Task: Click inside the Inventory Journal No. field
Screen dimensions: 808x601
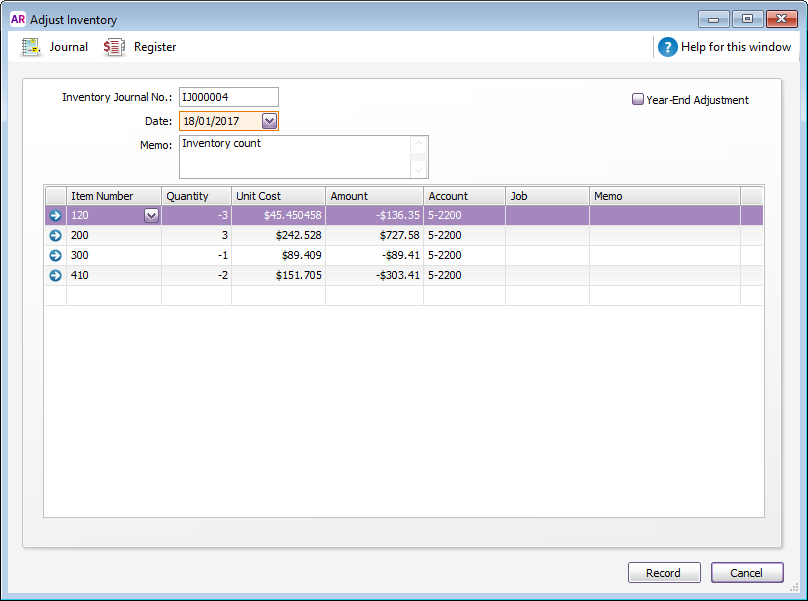Action: [x=228, y=97]
